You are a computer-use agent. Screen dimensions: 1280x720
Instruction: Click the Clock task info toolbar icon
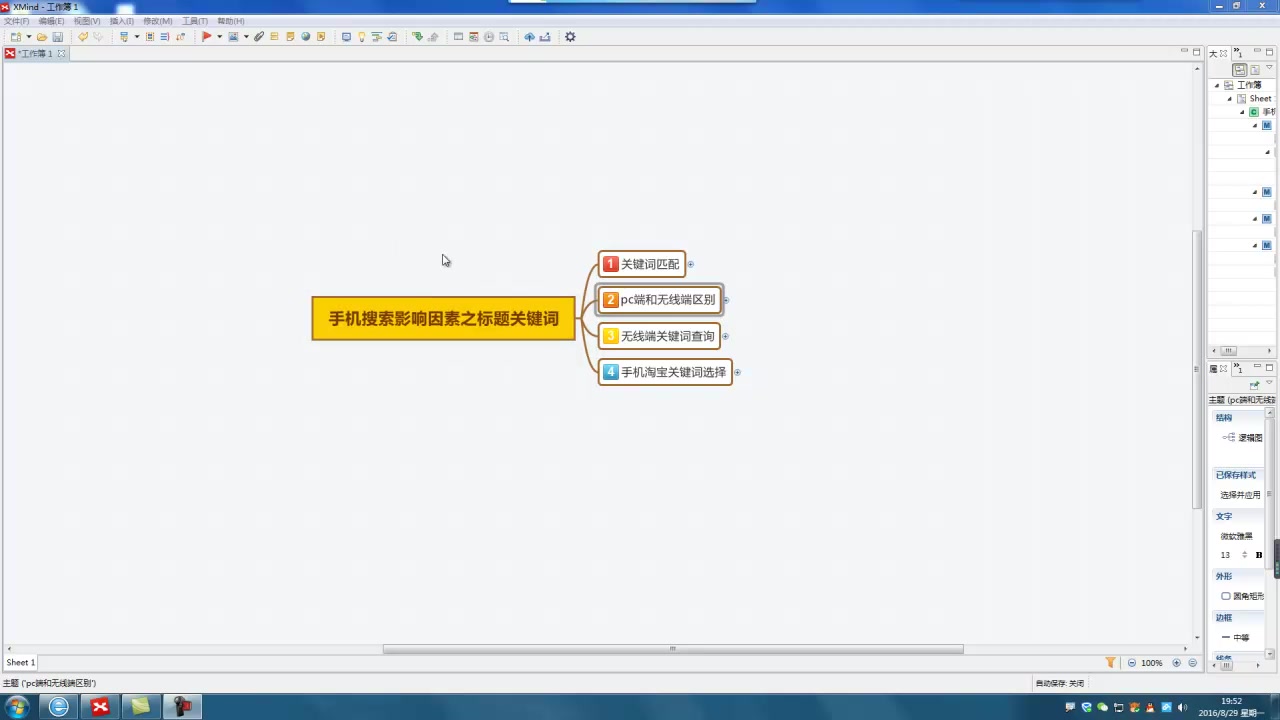click(489, 37)
